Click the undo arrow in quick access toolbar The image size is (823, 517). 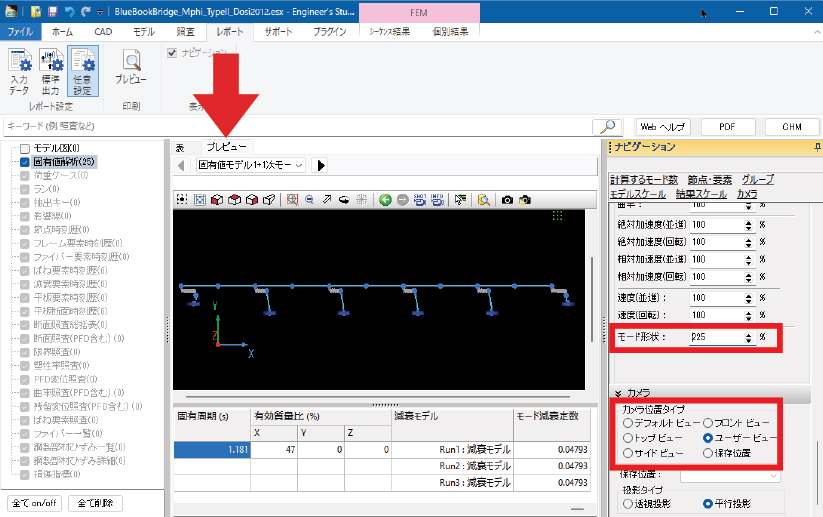[69, 11]
